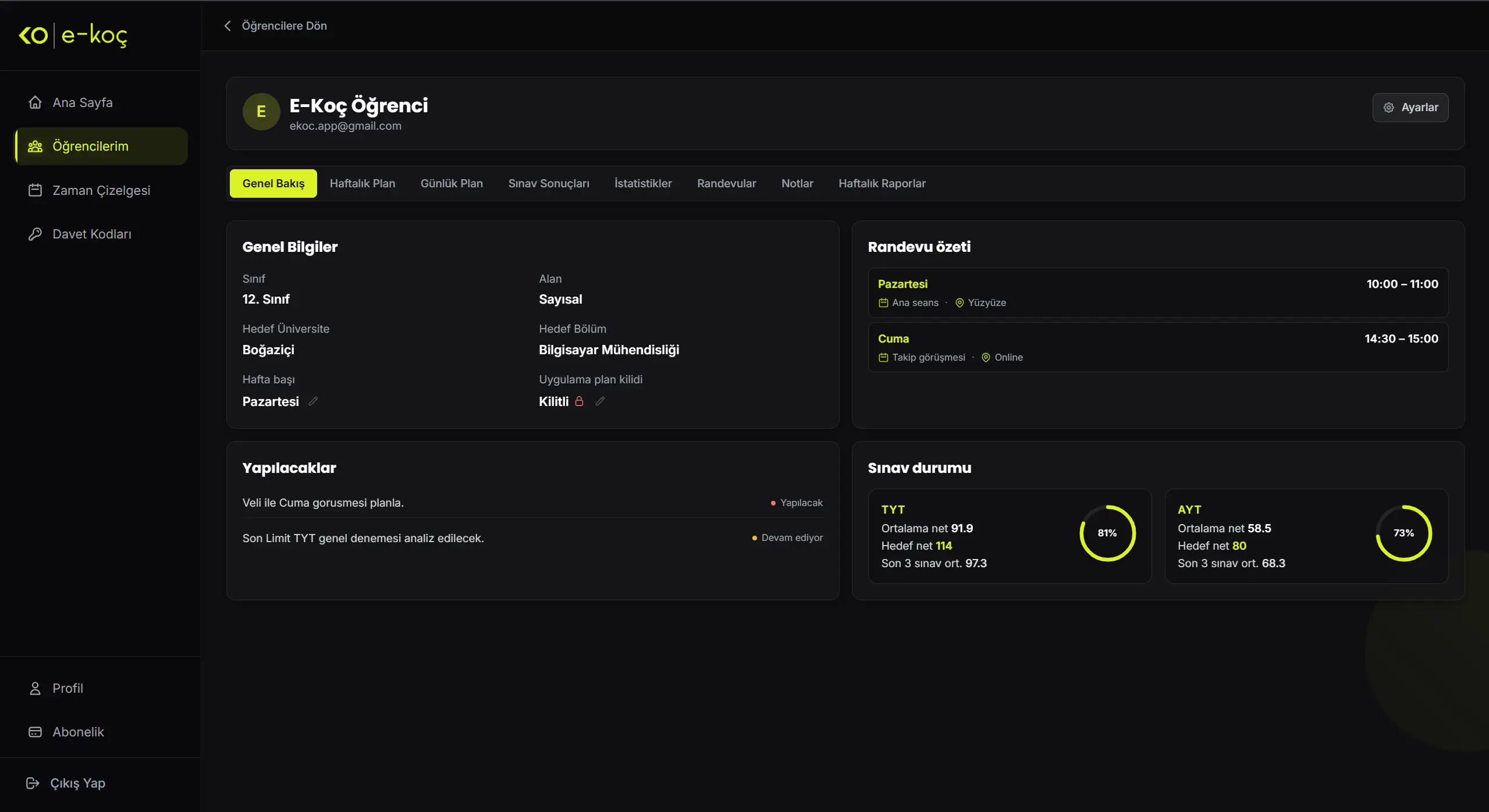
Task: Click the red status dot beside Yapılacak
Action: click(x=773, y=503)
